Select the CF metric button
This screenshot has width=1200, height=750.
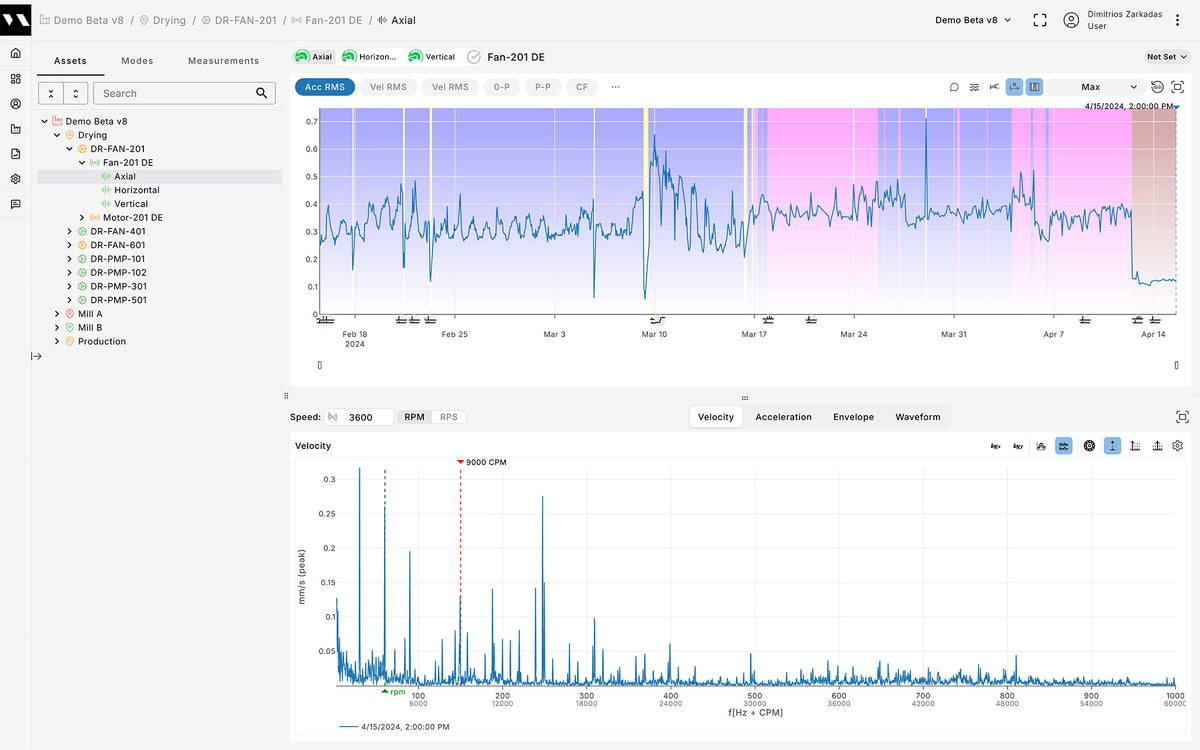[582, 87]
